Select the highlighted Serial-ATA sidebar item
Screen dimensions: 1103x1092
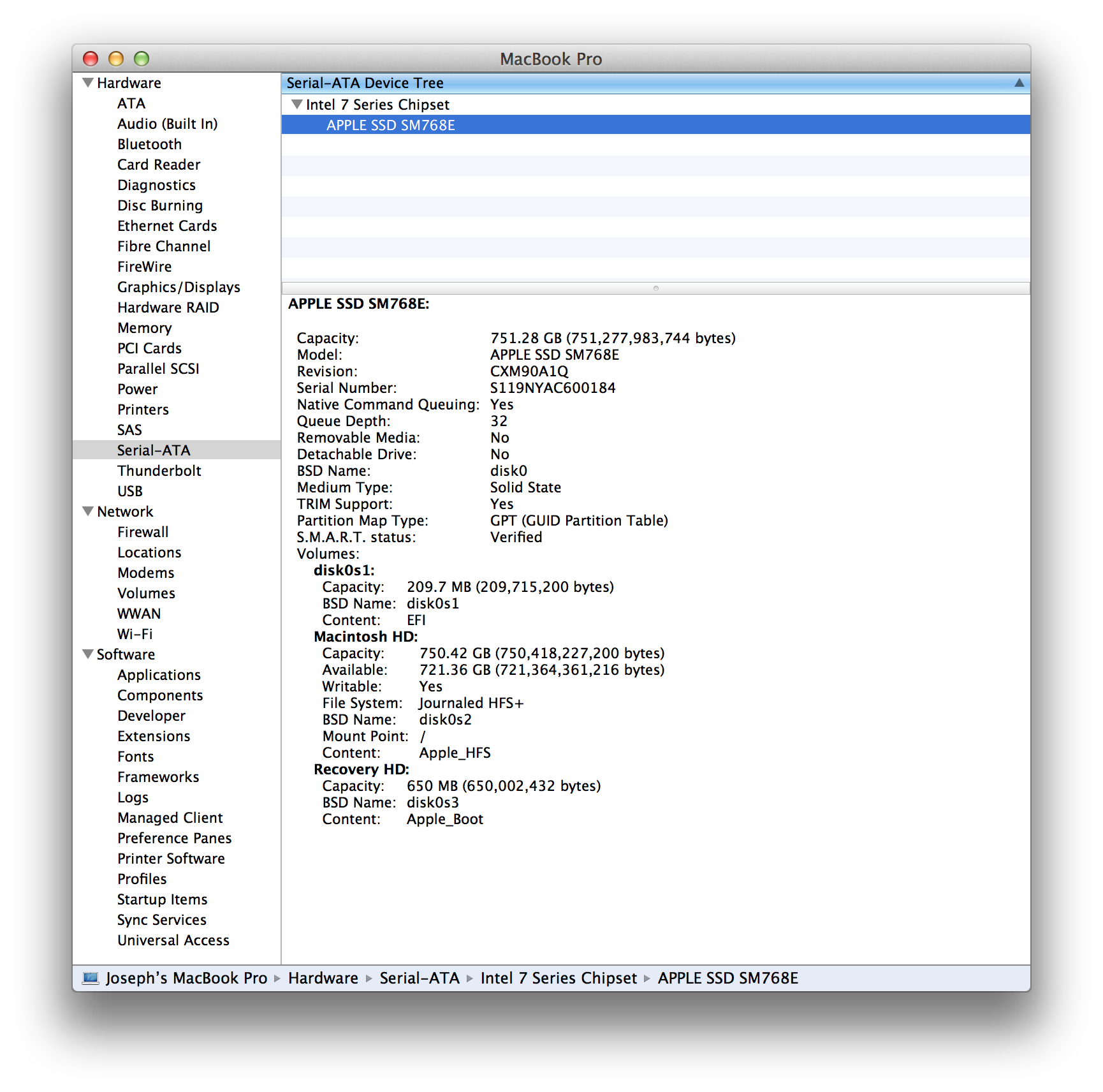click(x=177, y=450)
